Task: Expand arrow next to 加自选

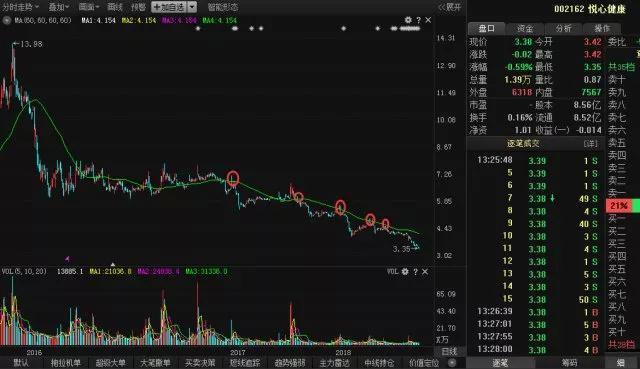Action: [x=193, y=7]
